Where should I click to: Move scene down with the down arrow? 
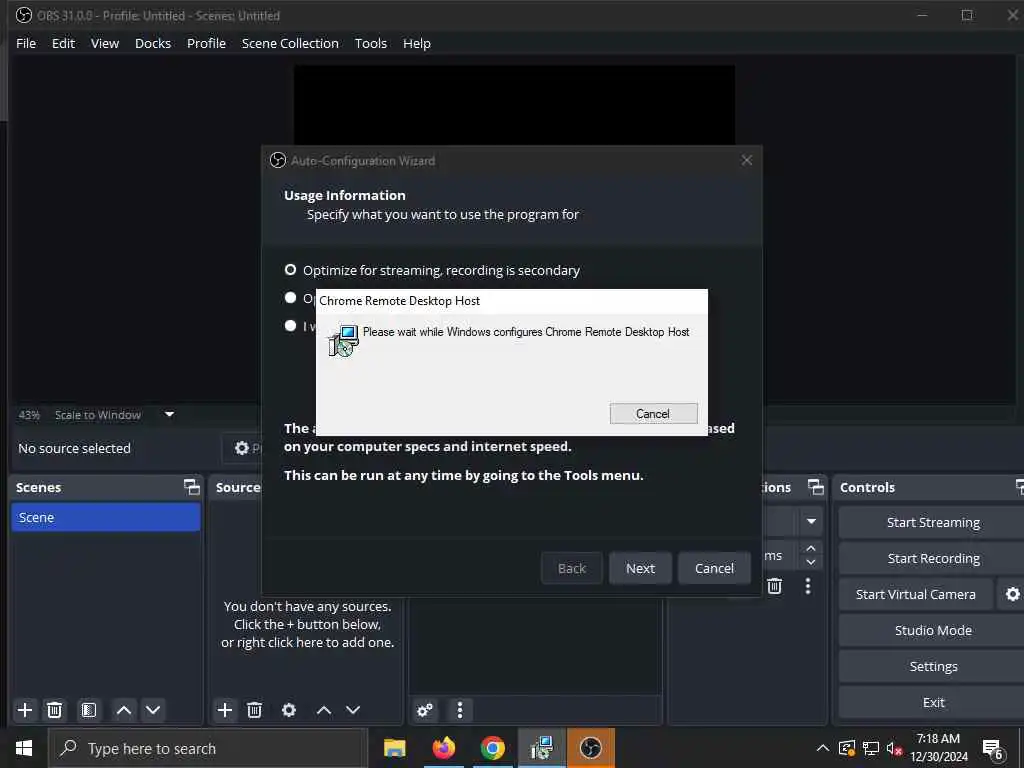pyautogui.click(x=153, y=710)
